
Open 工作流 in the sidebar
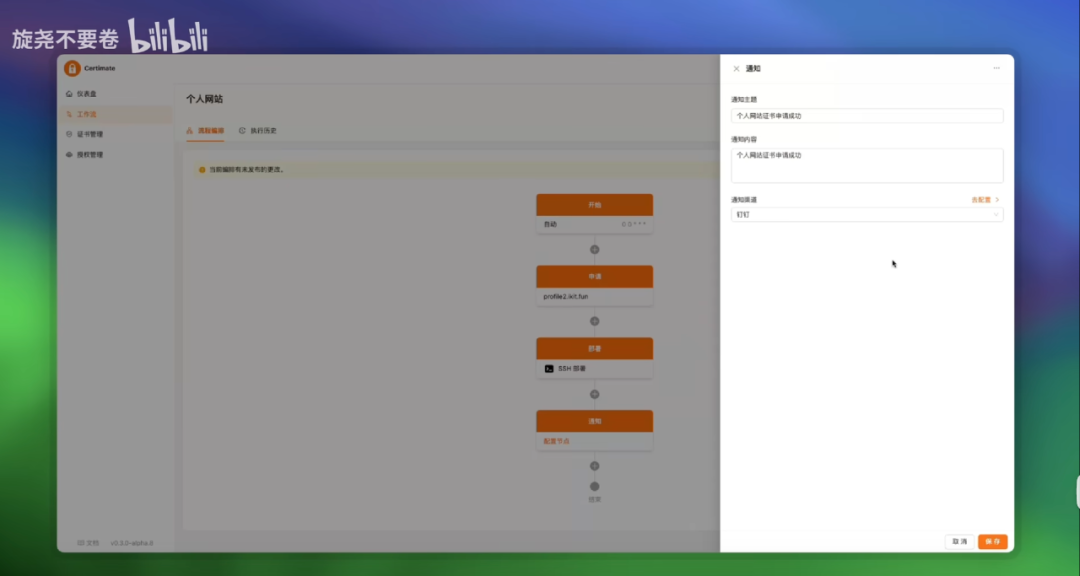pos(116,114)
